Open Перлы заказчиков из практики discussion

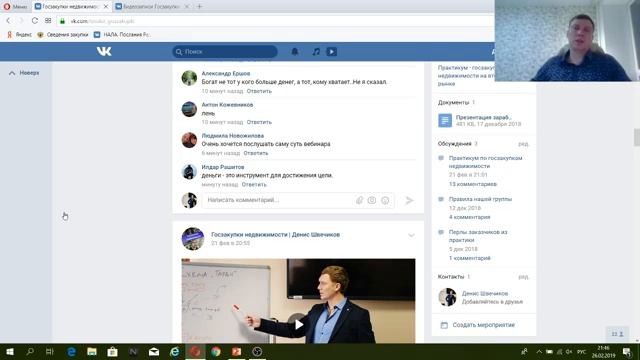[x=478, y=236]
